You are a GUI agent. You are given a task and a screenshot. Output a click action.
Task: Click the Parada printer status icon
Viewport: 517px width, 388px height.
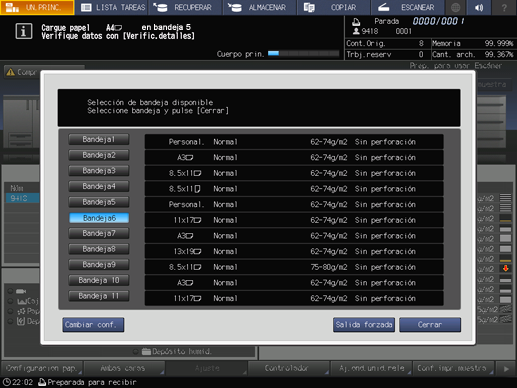356,22
